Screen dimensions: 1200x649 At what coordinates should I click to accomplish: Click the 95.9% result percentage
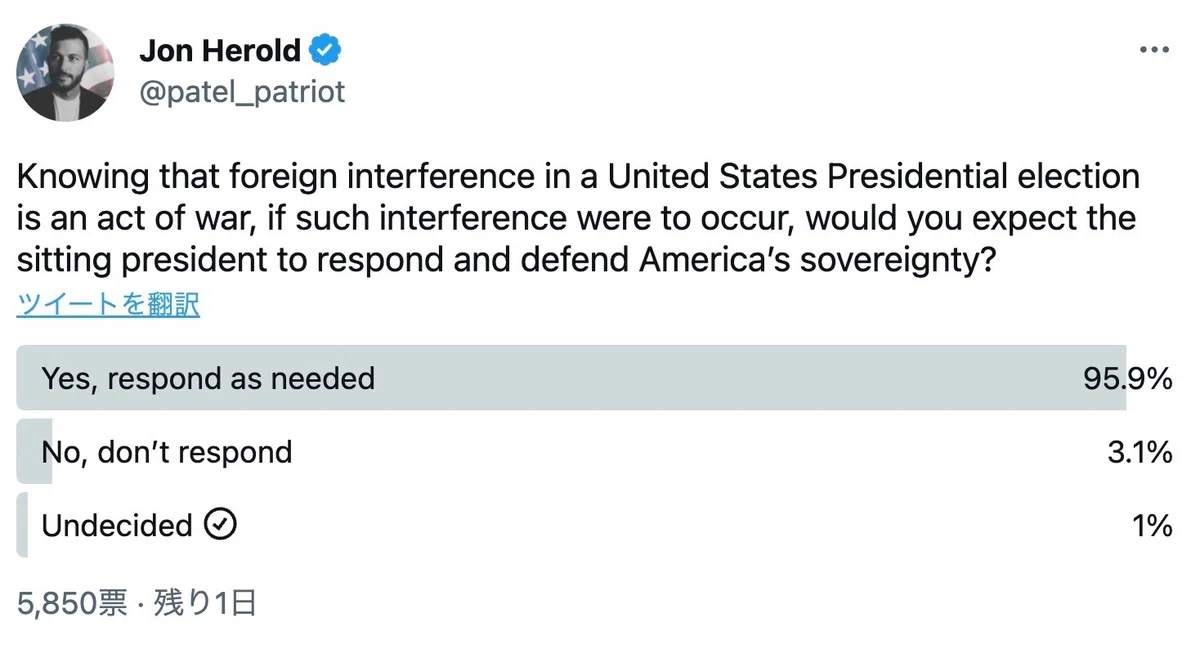(x=1126, y=378)
